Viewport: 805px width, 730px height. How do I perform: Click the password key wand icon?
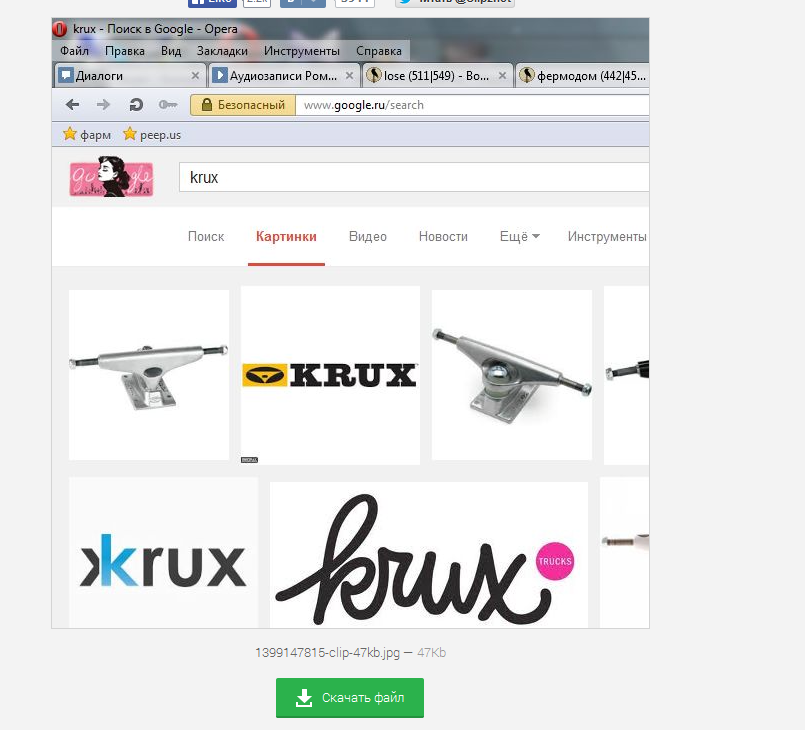(167, 105)
